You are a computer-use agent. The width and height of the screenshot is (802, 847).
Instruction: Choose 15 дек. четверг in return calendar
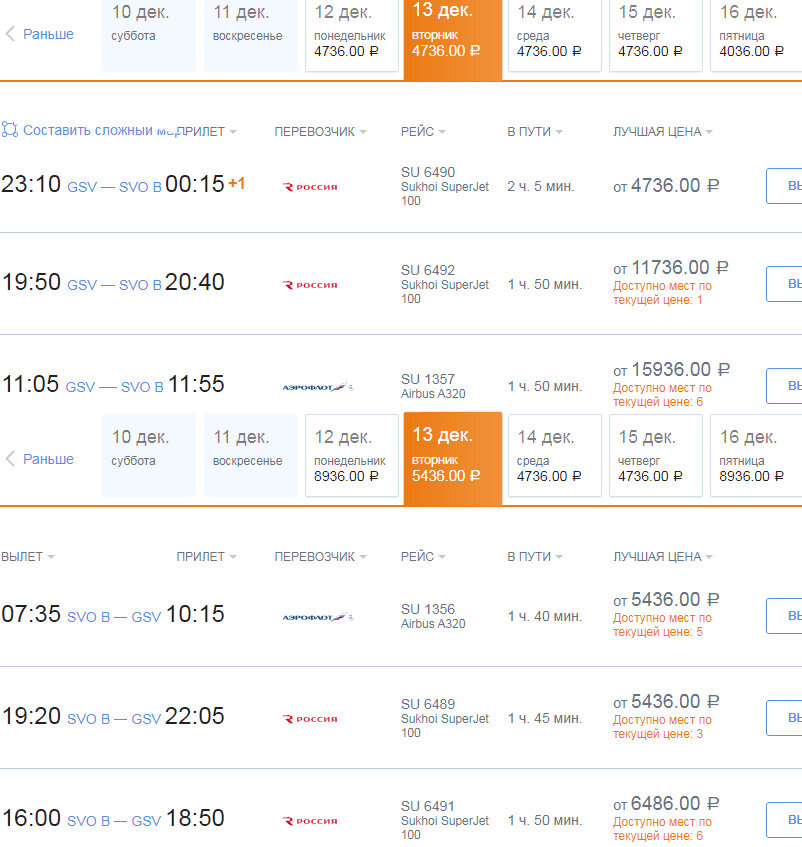click(x=656, y=455)
